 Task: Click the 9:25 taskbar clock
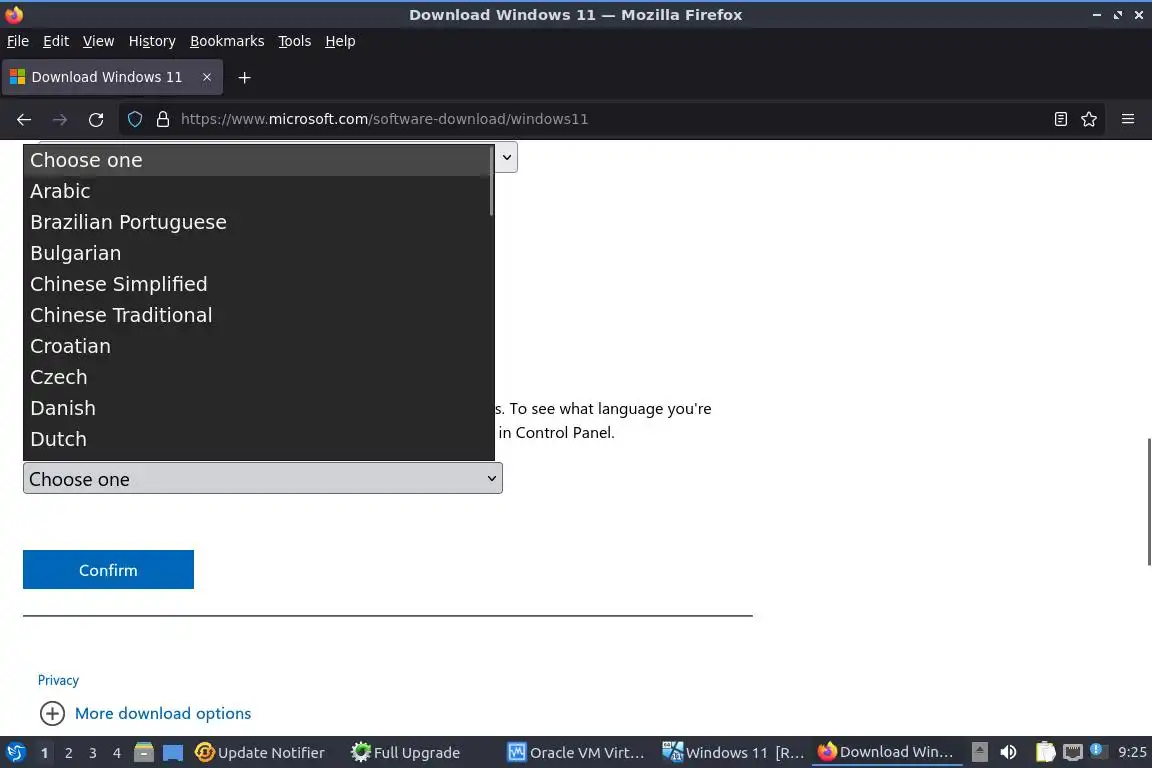point(1131,752)
